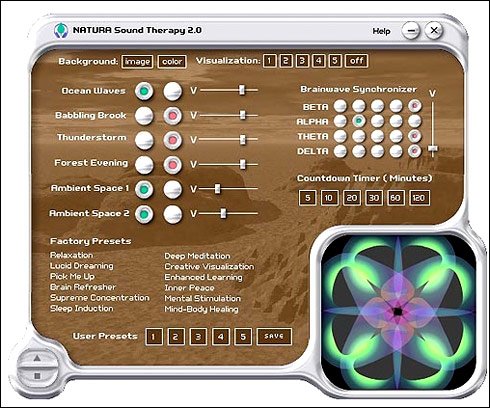The height and width of the screenshot is (408, 490).
Task: Adjust Babbling Brook volume slider
Action: coord(243,115)
